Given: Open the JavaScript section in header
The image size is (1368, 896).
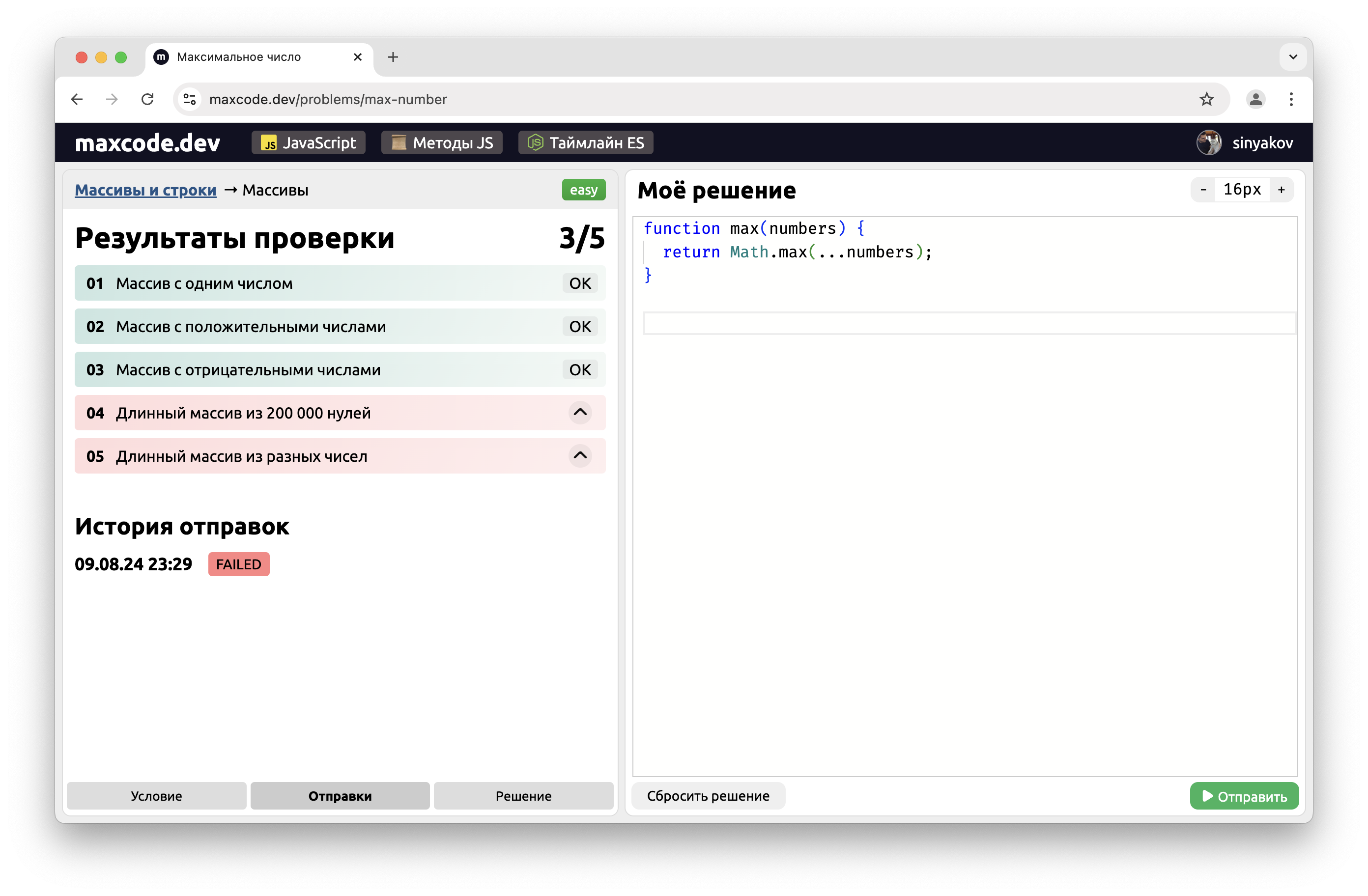Looking at the screenshot, I should tap(309, 142).
